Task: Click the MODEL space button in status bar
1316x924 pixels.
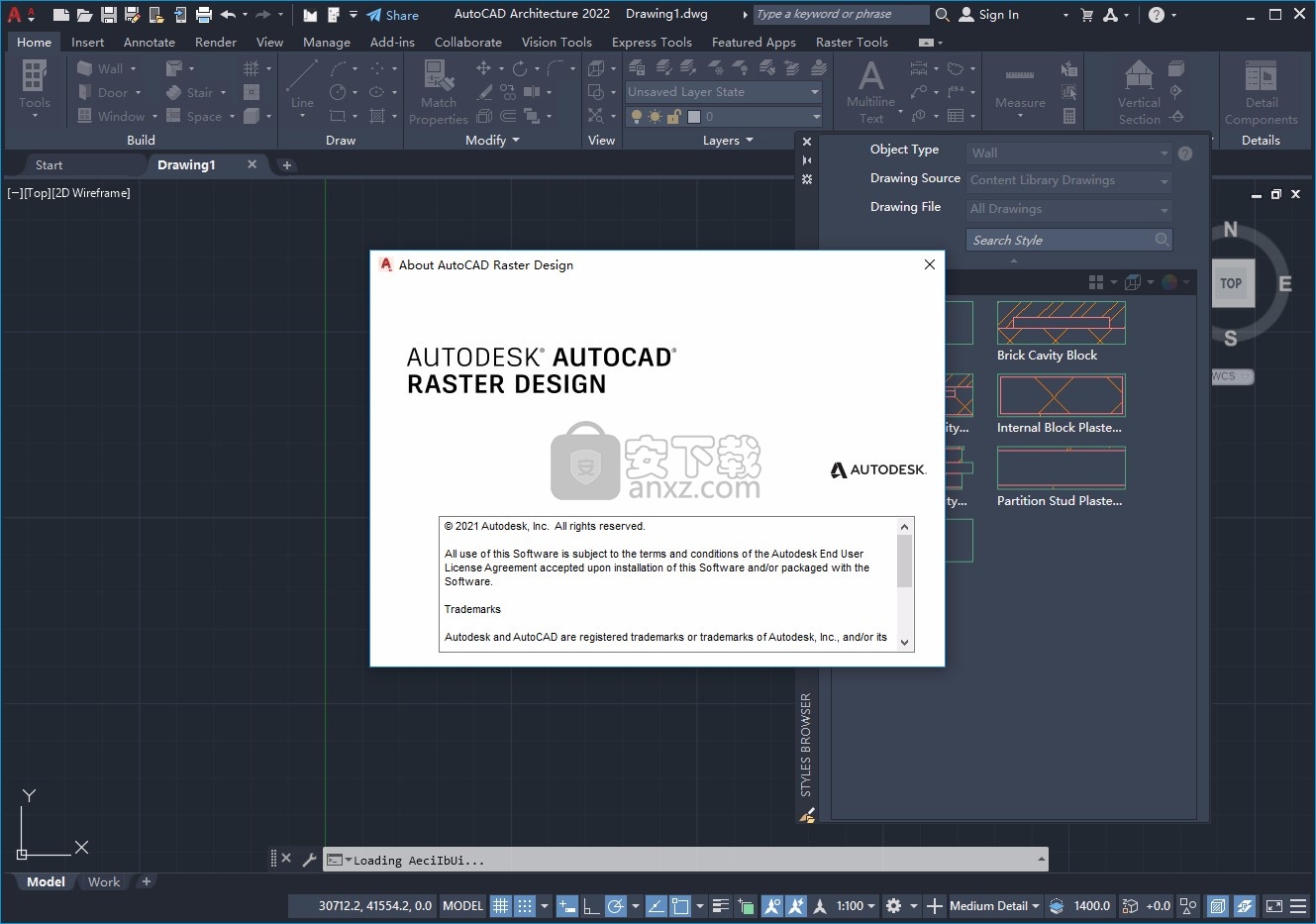Action: [462, 905]
